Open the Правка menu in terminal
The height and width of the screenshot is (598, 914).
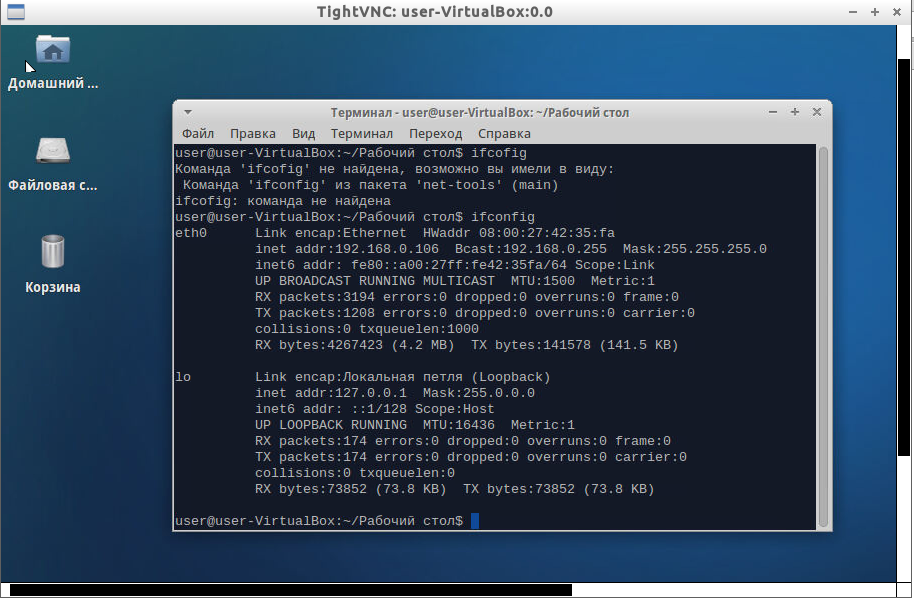[x=253, y=134]
